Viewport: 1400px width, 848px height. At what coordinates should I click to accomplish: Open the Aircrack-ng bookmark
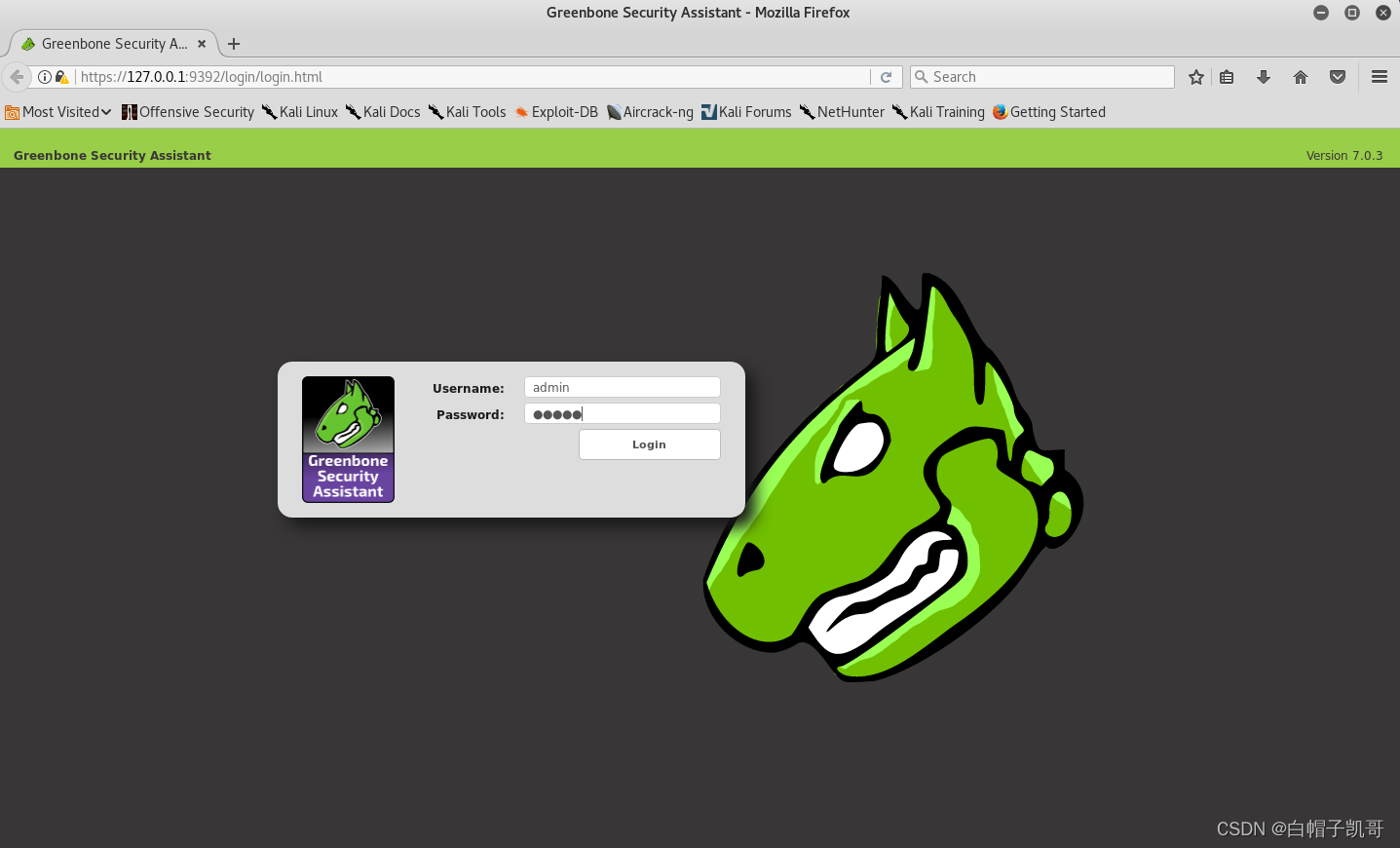650,112
